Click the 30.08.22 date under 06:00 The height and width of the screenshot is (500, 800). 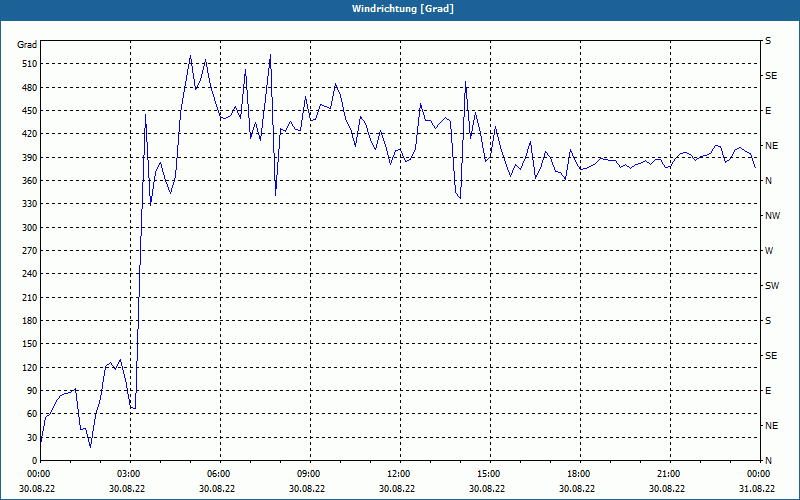click(x=217, y=488)
